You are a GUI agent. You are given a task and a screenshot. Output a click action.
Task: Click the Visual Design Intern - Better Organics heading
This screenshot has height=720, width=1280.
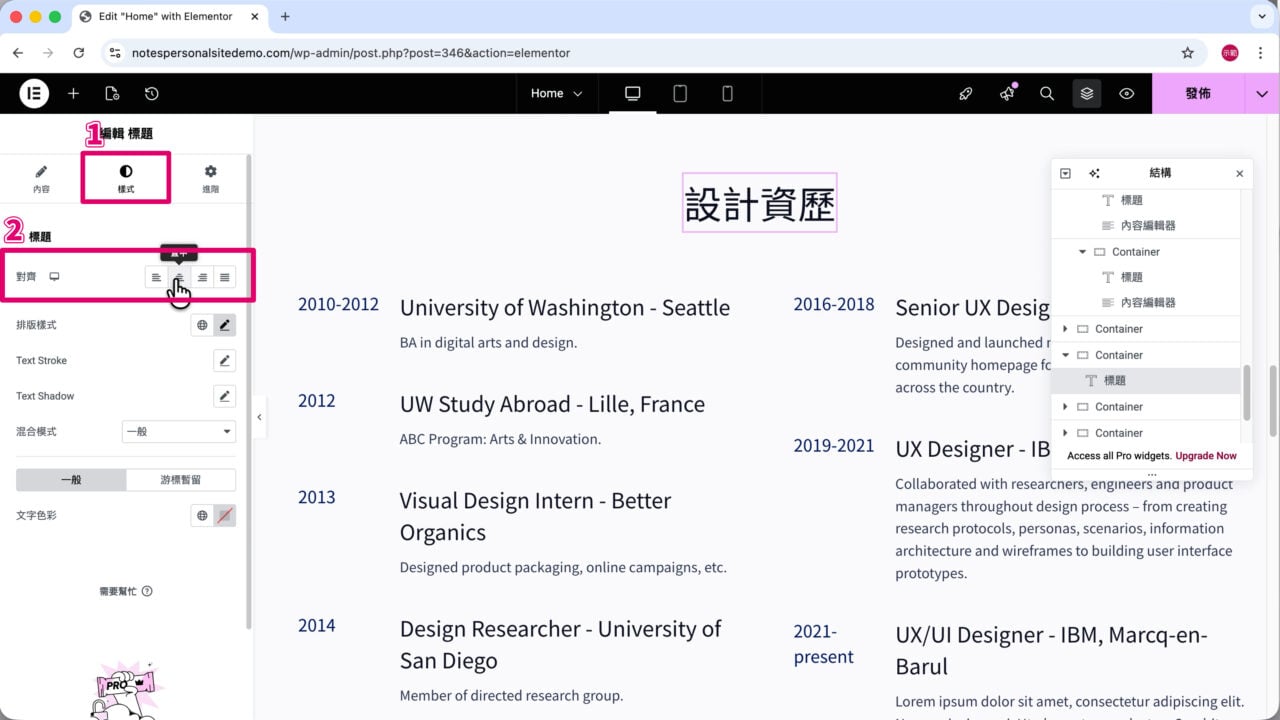click(535, 516)
